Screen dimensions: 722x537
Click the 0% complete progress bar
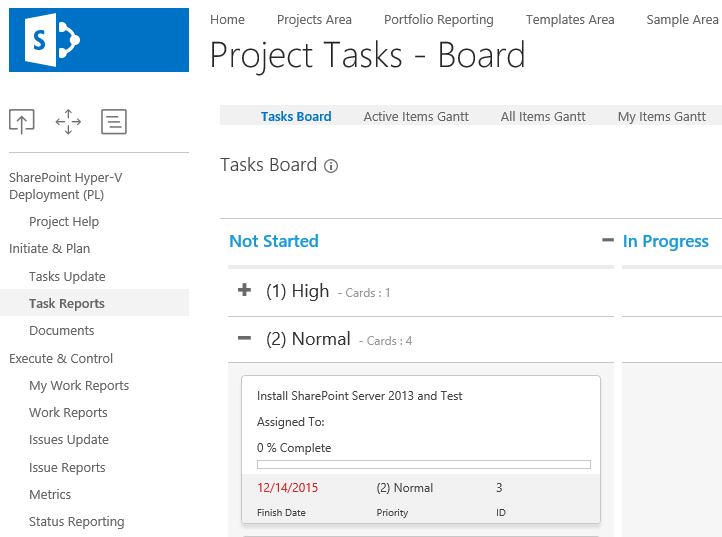tap(423, 464)
